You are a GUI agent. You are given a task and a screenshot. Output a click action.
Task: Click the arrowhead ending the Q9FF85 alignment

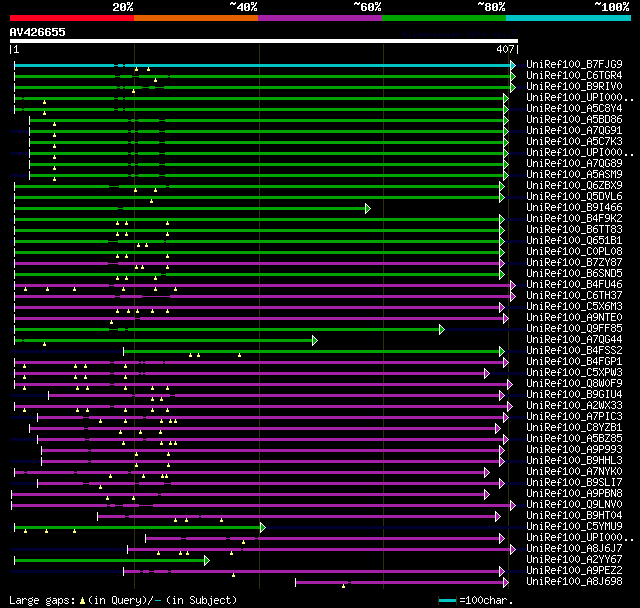click(x=442, y=329)
